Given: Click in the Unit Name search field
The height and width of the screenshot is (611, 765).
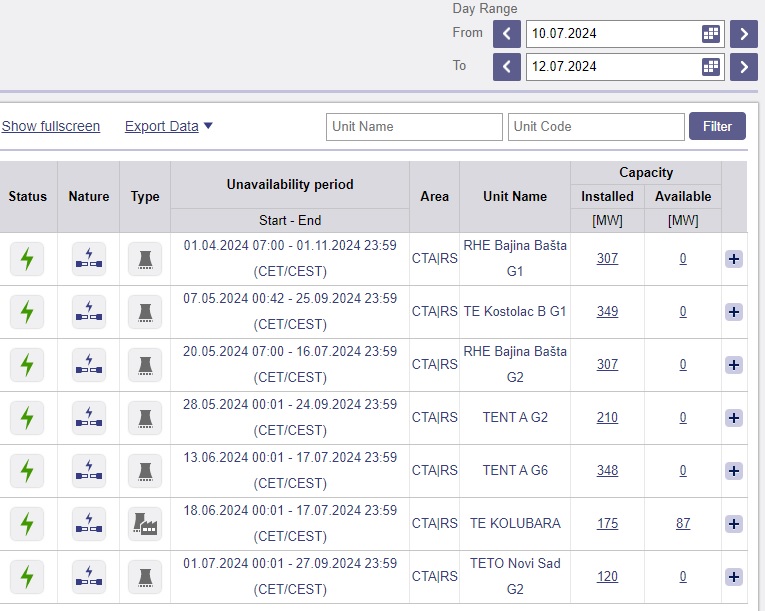Looking at the screenshot, I should coord(414,127).
